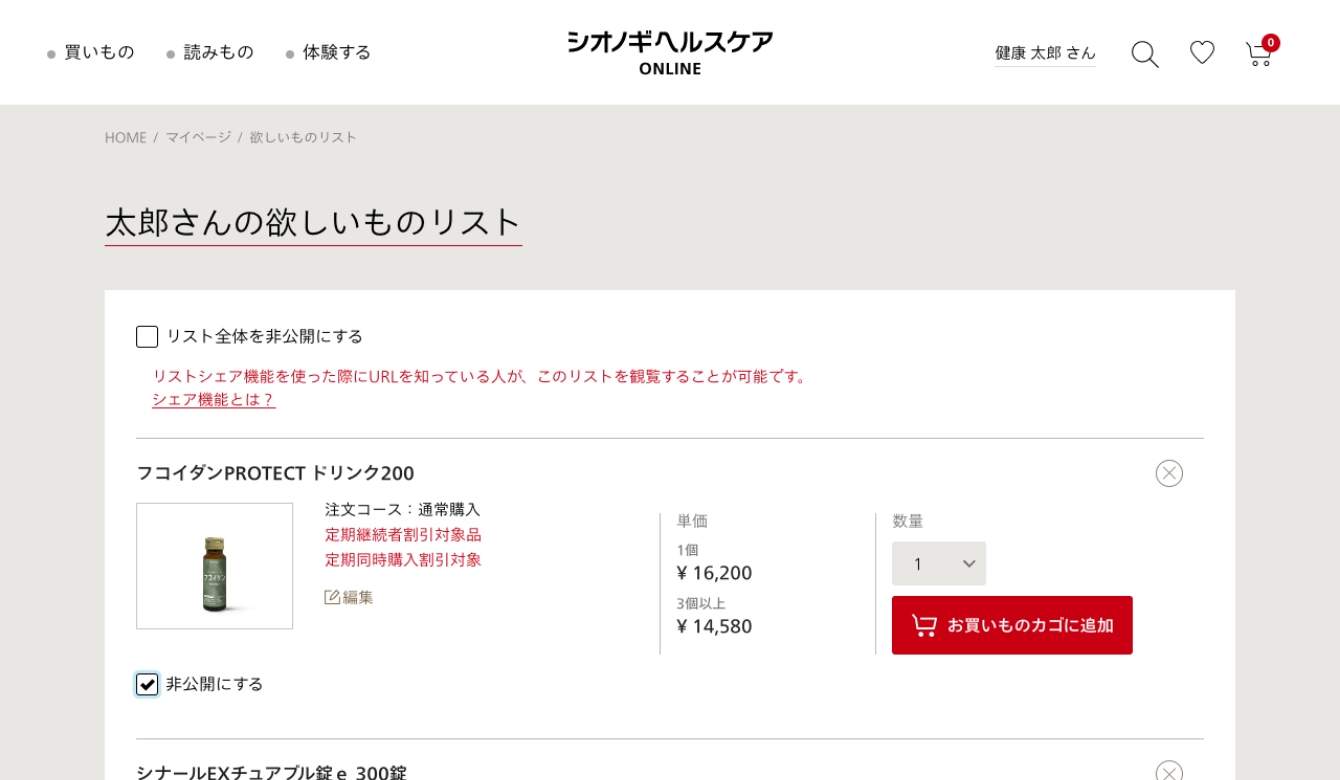Open the 数量 quantity dropdown
This screenshot has width=1340, height=780.
click(939, 564)
